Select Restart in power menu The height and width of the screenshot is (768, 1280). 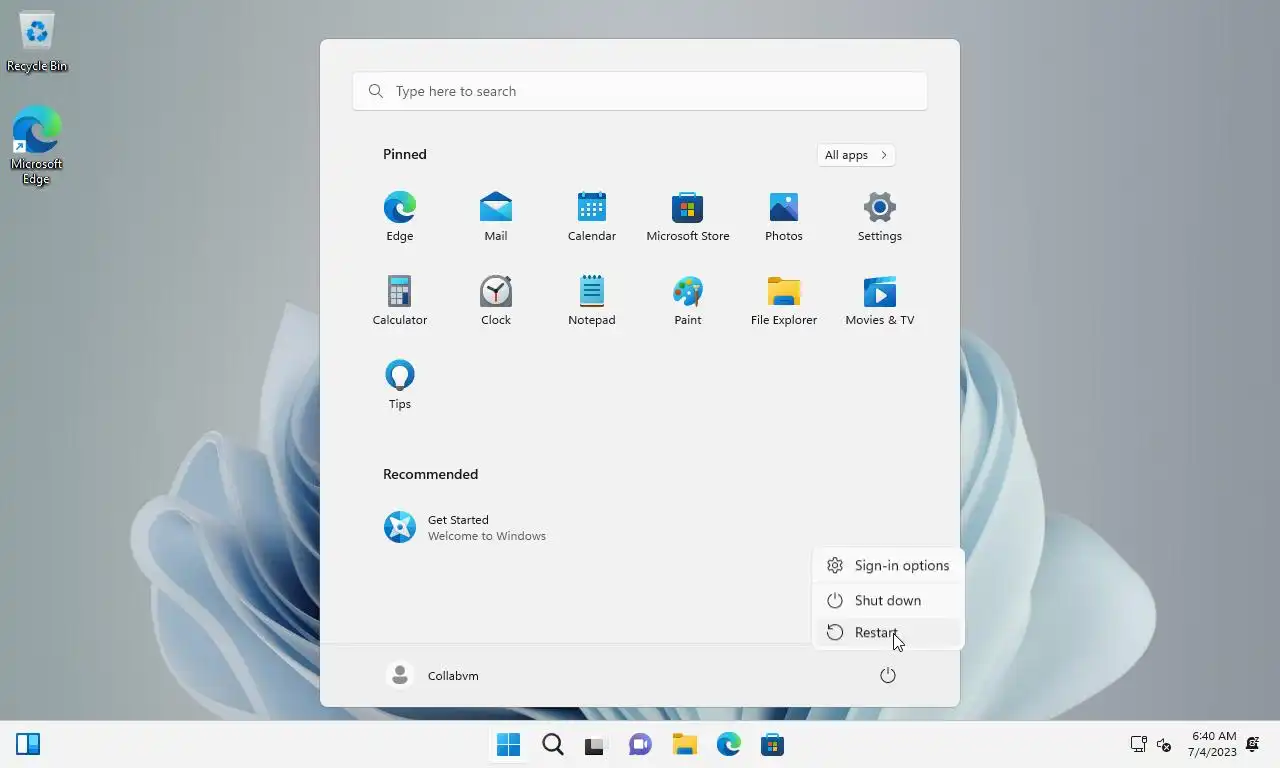tap(888, 632)
